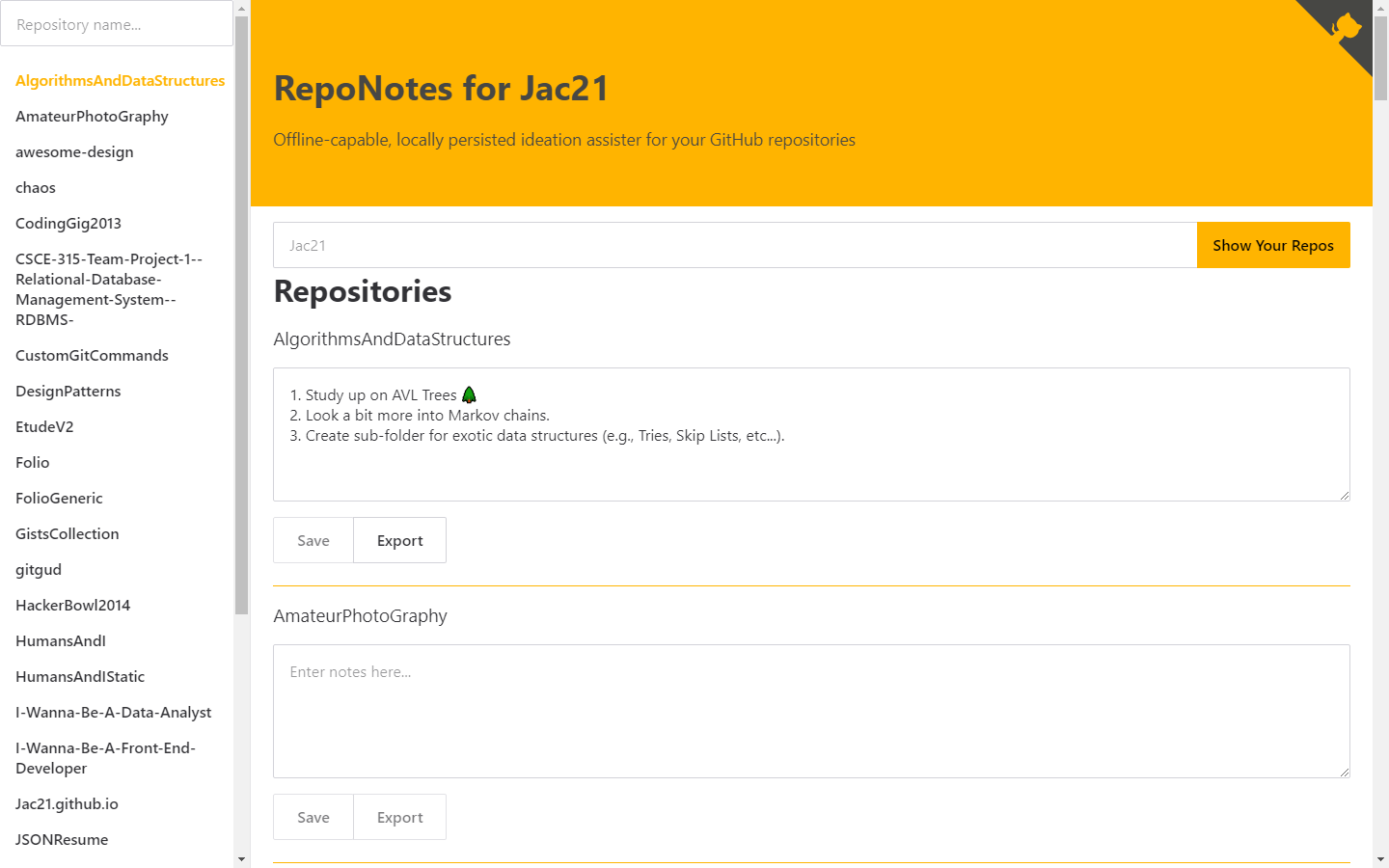The height and width of the screenshot is (868, 1389).
Task: Navigate to FolioGeneric in sidebar
Action: (59, 499)
